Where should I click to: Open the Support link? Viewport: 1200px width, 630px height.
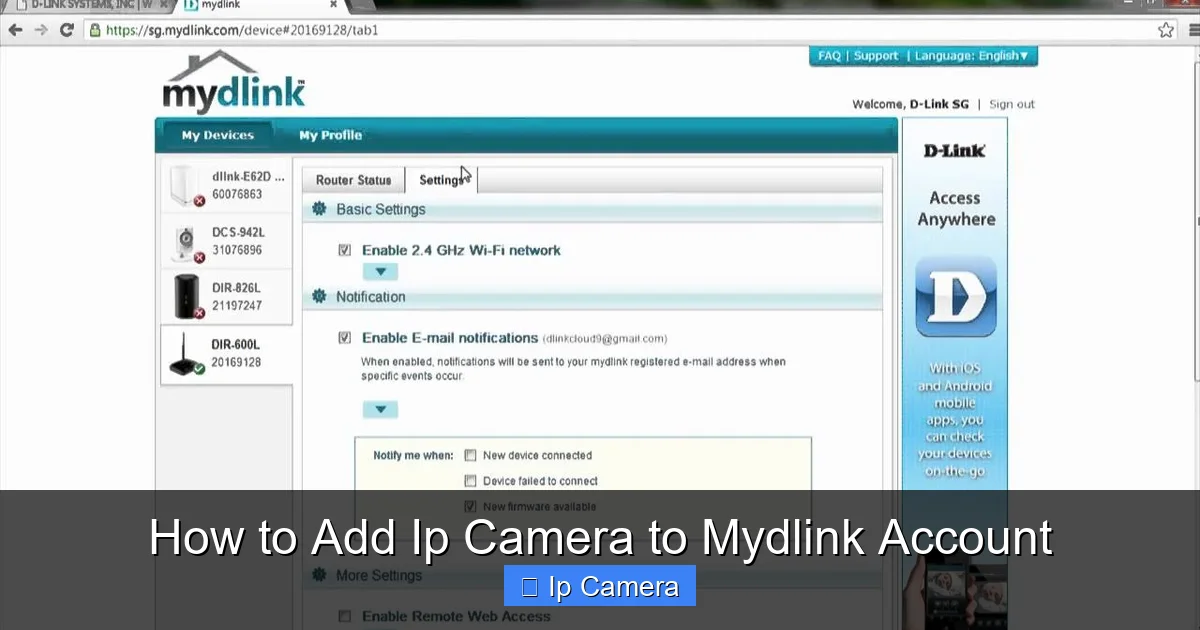pyautogui.click(x=876, y=56)
